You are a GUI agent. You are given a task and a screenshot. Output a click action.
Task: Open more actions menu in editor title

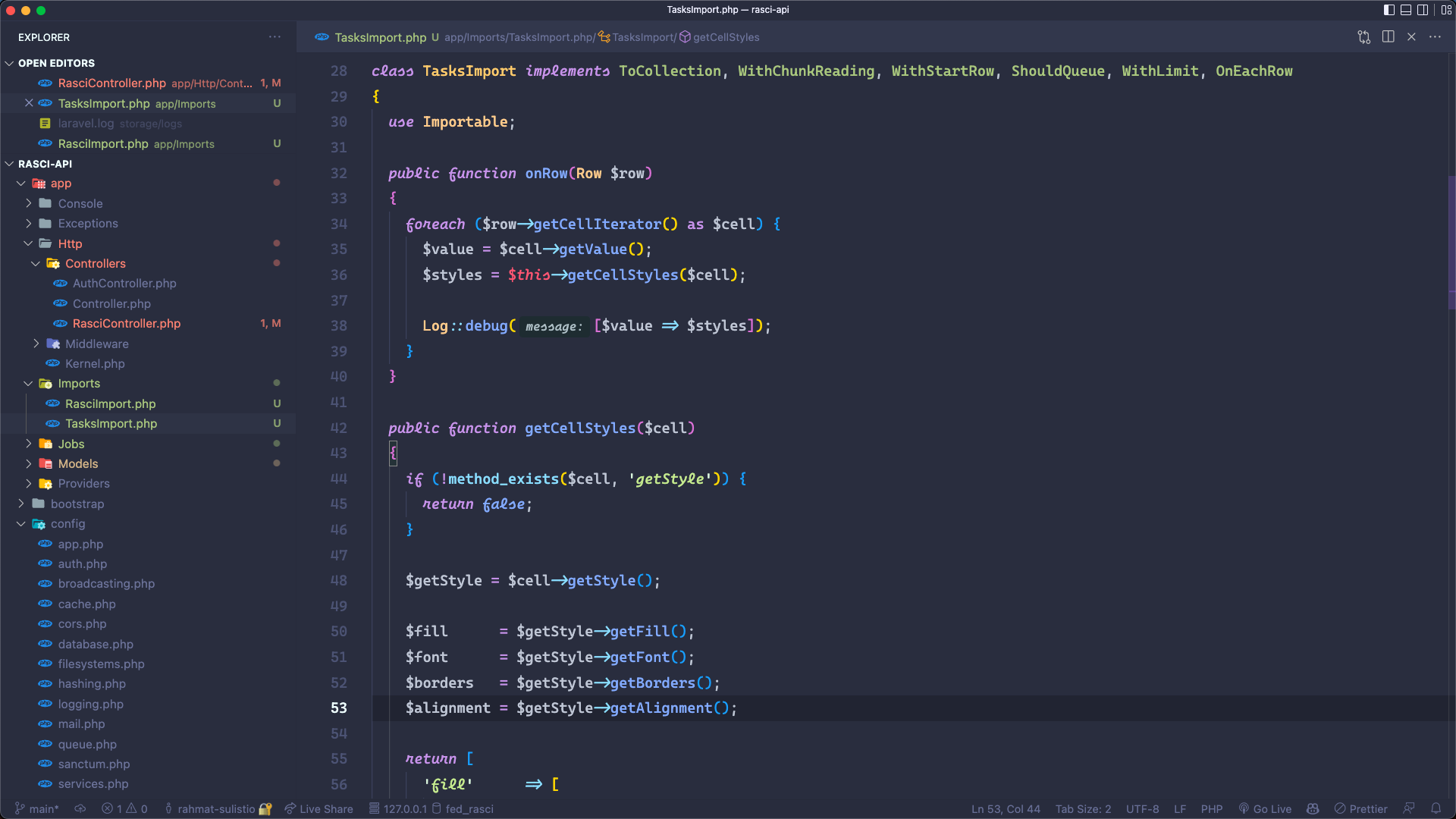point(1436,37)
